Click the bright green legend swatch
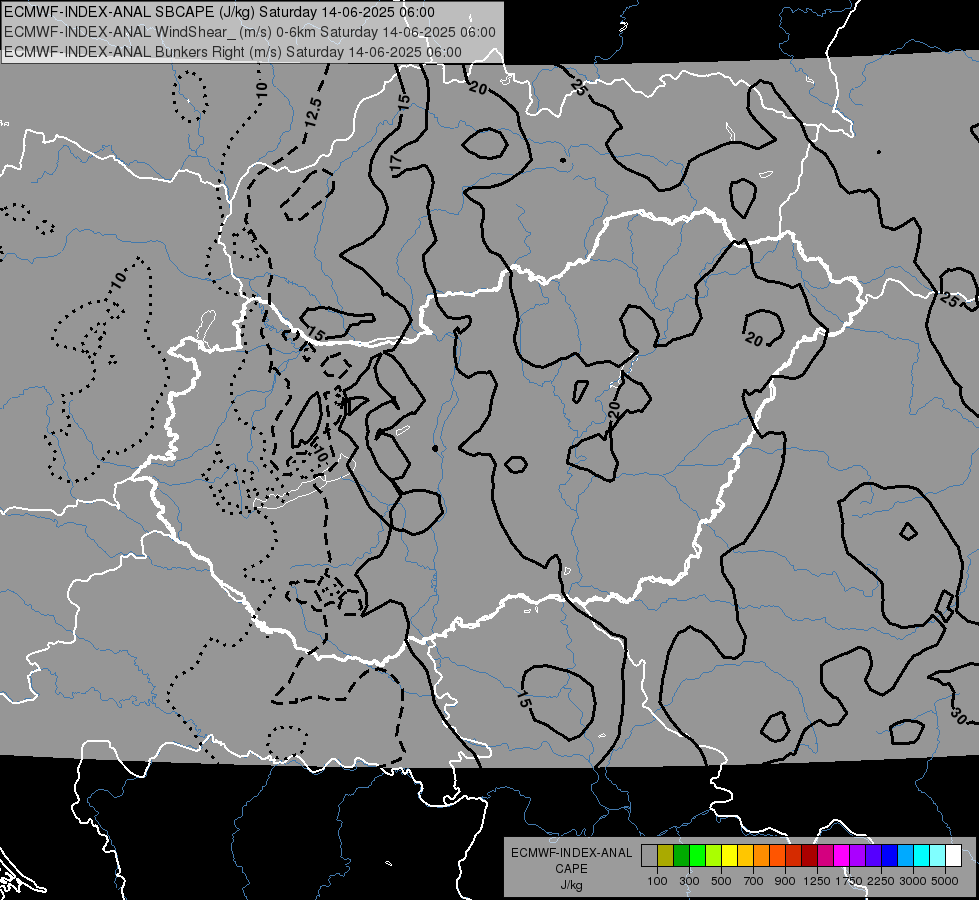Image resolution: width=979 pixels, height=900 pixels. (697, 856)
